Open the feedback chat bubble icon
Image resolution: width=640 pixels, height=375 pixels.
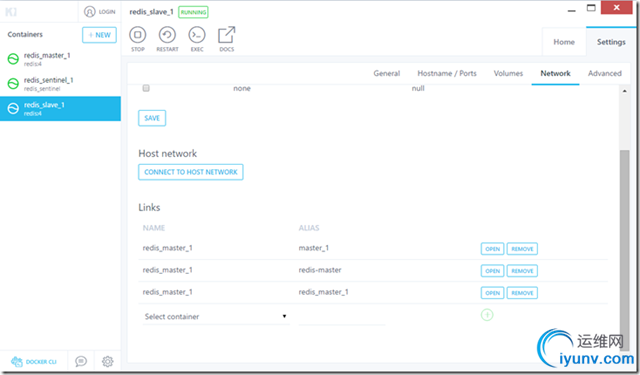pyautogui.click(x=81, y=361)
